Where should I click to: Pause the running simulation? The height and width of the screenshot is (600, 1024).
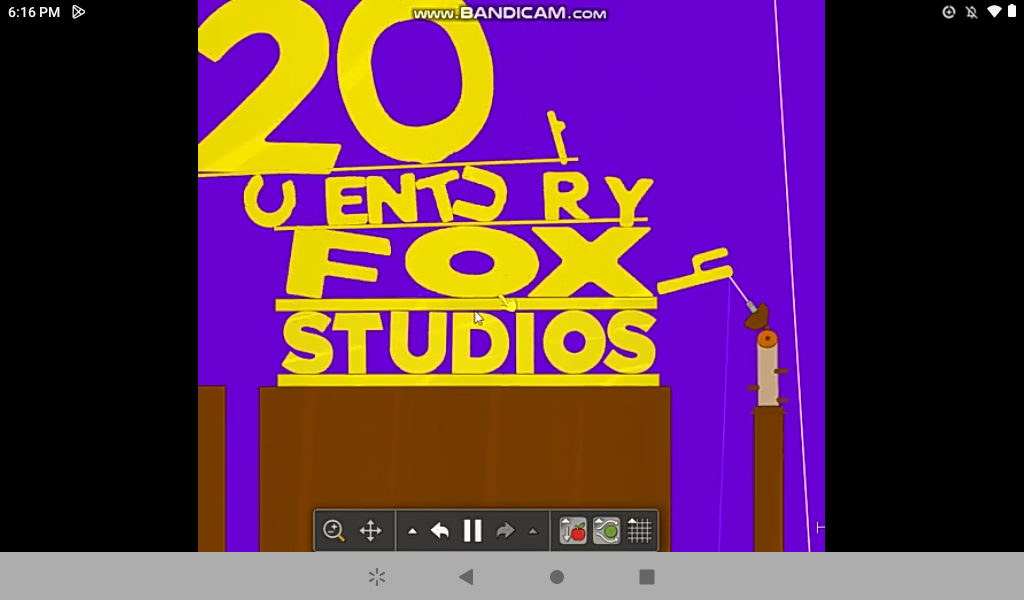(472, 531)
